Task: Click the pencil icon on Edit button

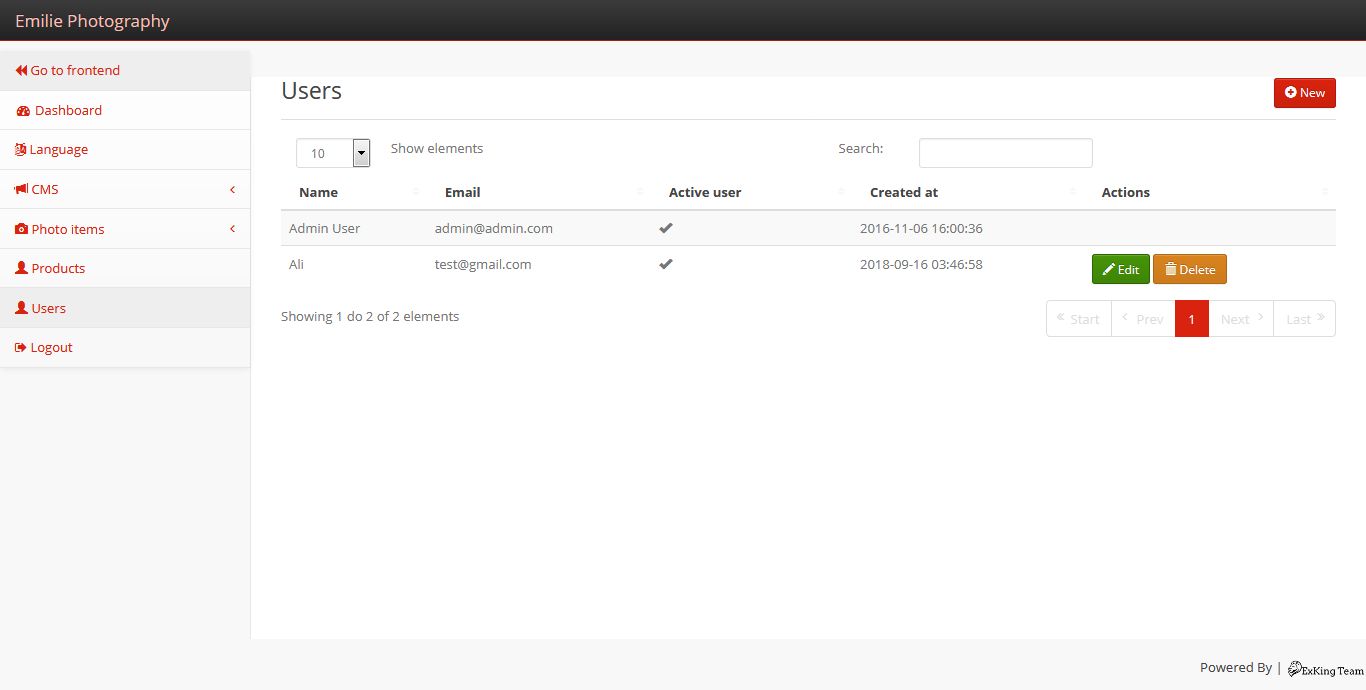Action: point(1109,269)
